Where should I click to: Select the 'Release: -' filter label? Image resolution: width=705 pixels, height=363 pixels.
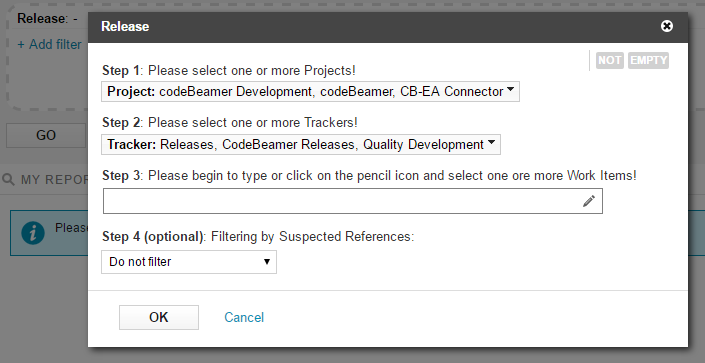click(47, 19)
